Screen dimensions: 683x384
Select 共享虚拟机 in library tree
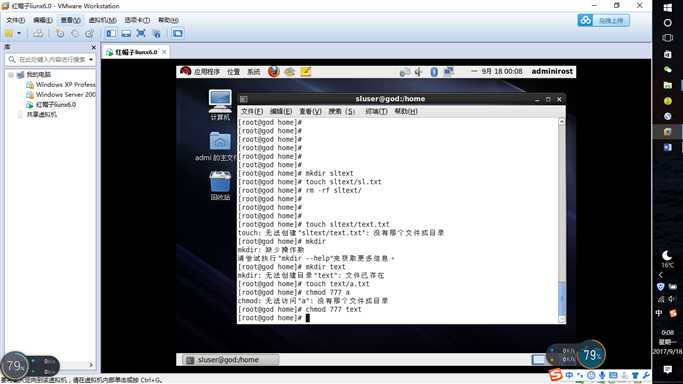tap(37, 115)
